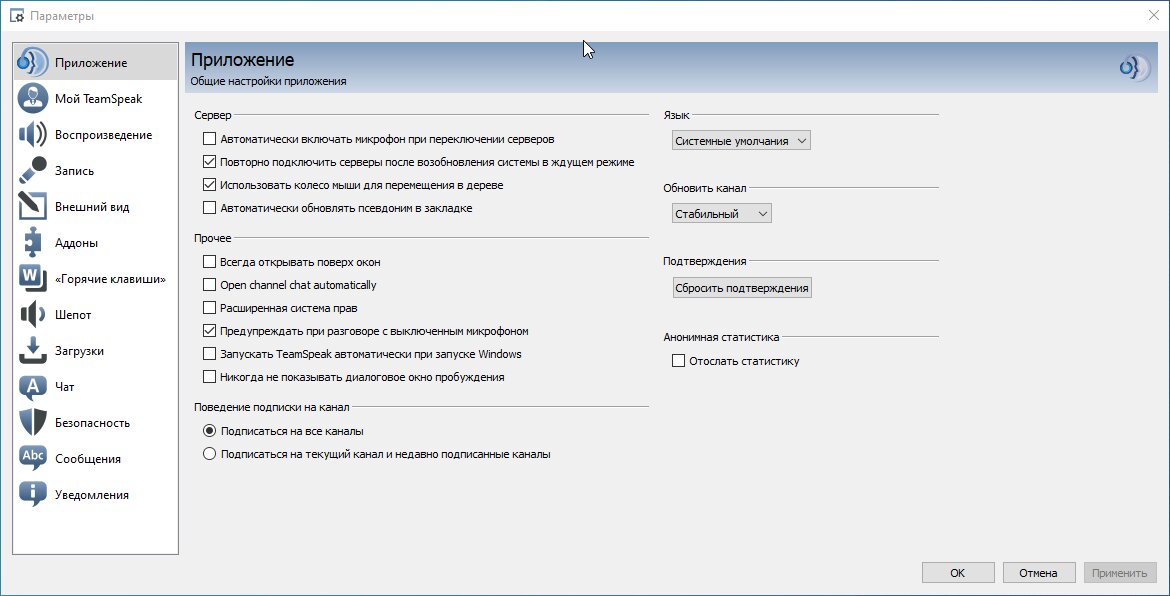Click the Внешний вид pencil icon

tap(32, 207)
